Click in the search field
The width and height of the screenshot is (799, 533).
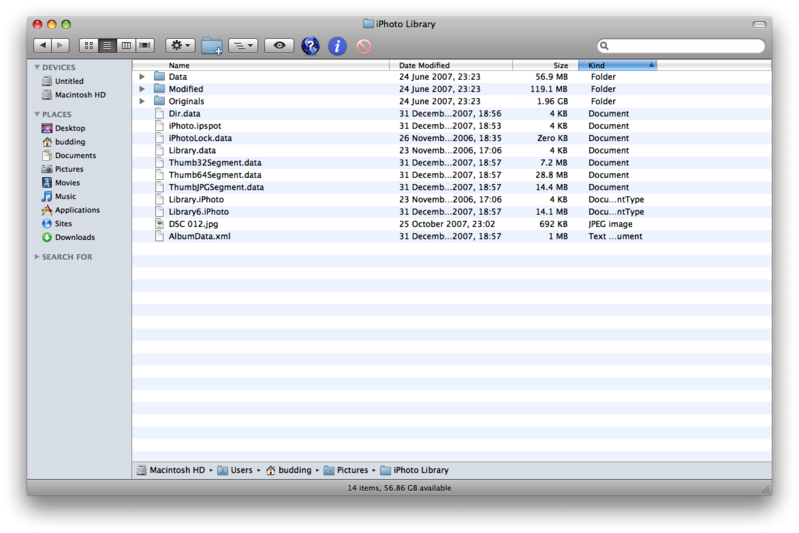(x=681, y=46)
